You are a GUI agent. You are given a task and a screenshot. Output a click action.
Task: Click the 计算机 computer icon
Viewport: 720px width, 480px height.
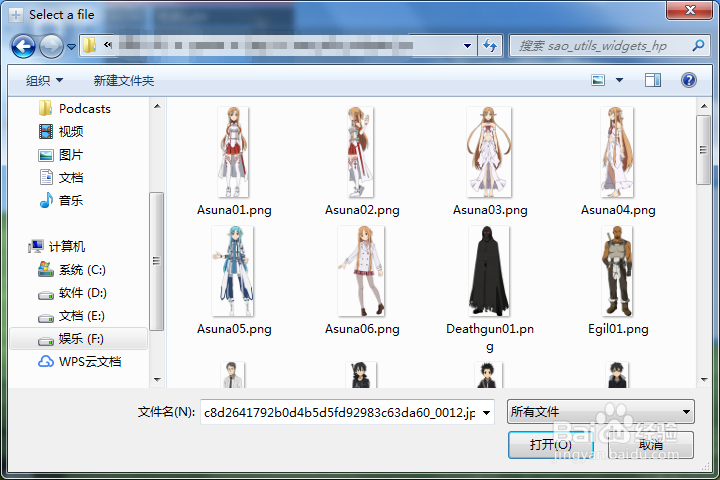(x=36, y=247)
